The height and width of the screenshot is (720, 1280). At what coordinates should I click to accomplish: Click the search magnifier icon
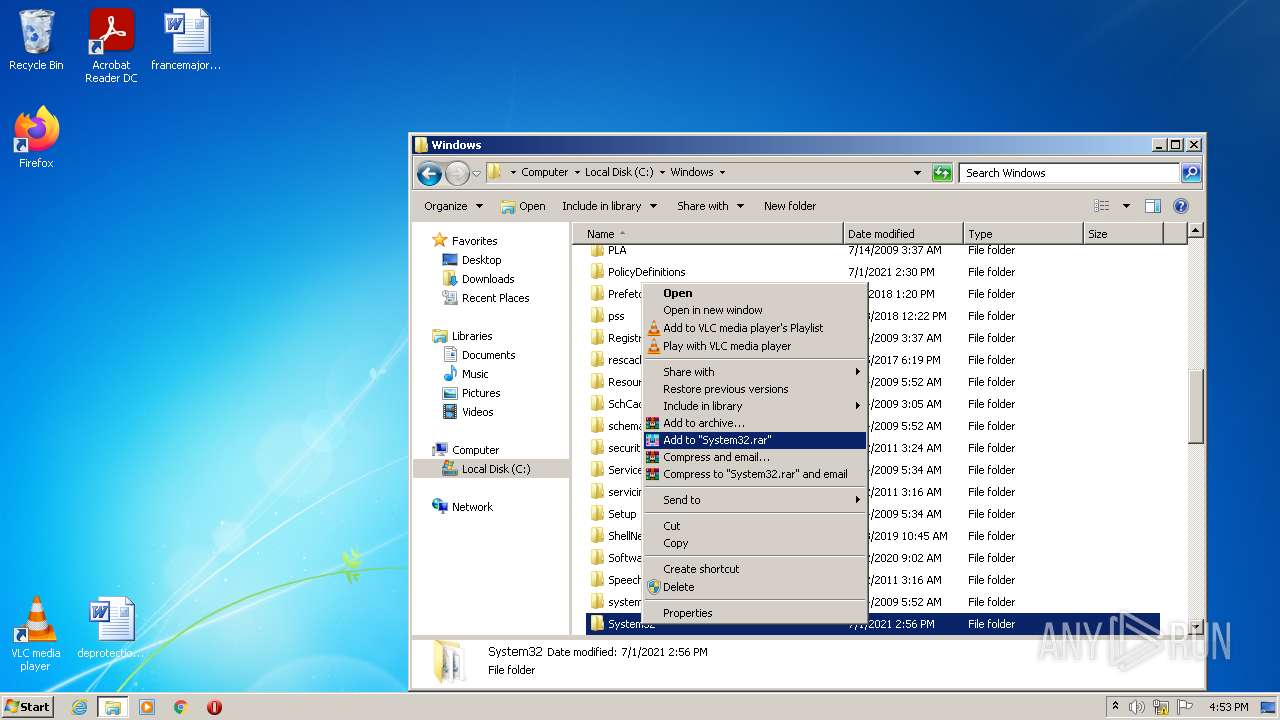pyautogui.click(x=1190, y=173)
